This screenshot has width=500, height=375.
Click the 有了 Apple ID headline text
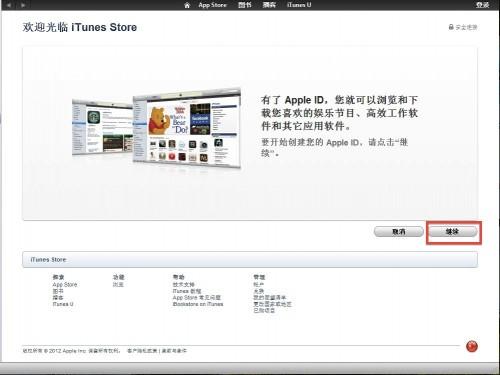point(339,113)
